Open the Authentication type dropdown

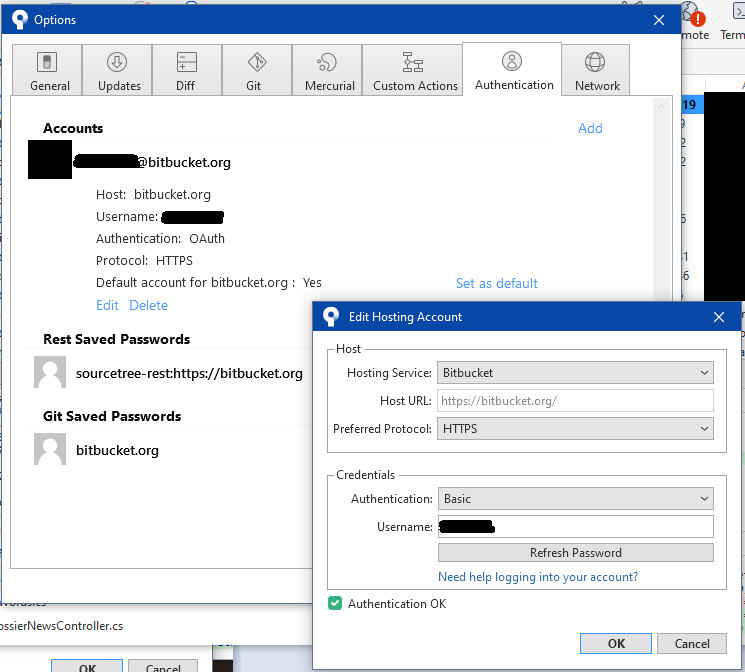(576, 499)
